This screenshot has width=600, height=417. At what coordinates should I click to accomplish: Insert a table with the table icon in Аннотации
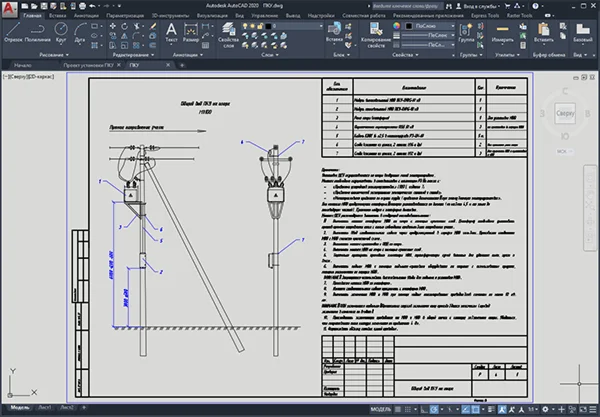tap(205, 46)
